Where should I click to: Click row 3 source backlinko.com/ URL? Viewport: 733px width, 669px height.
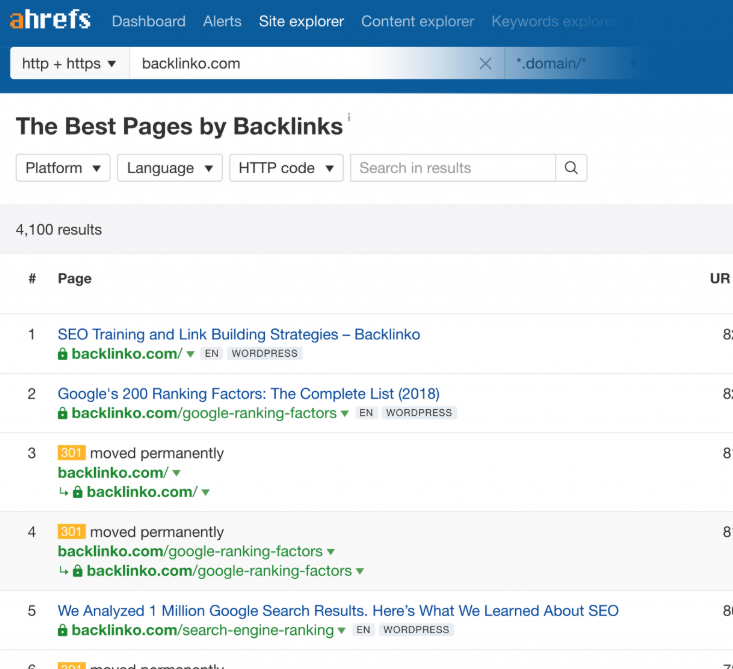pos(113,473)
